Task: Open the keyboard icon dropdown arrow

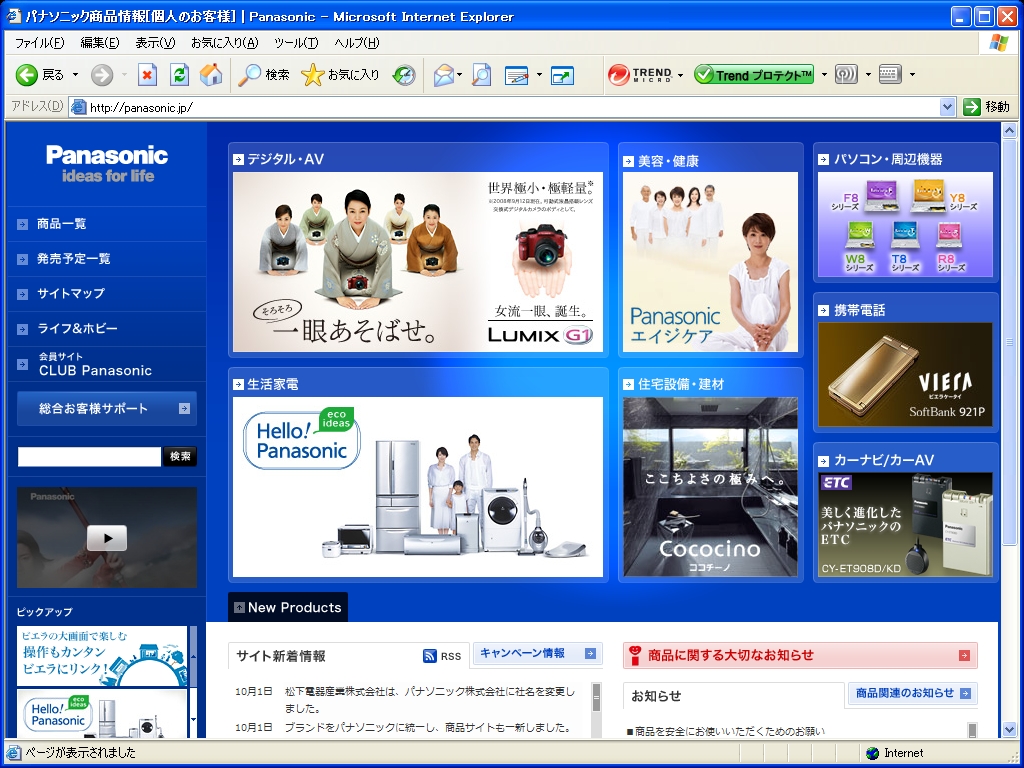Action: point(912,75)
